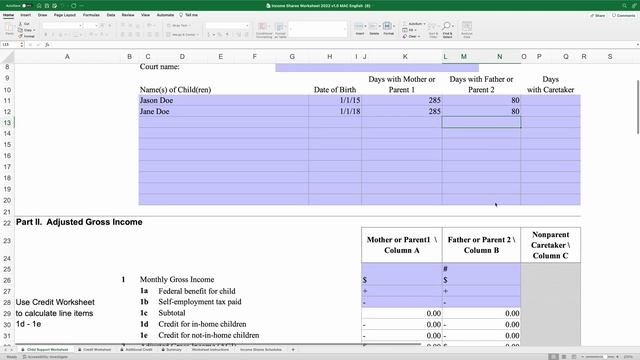Screen dimensions: 640x360
Task: Select the date of birth 1/1/15 cell
Action: [335, 100]
